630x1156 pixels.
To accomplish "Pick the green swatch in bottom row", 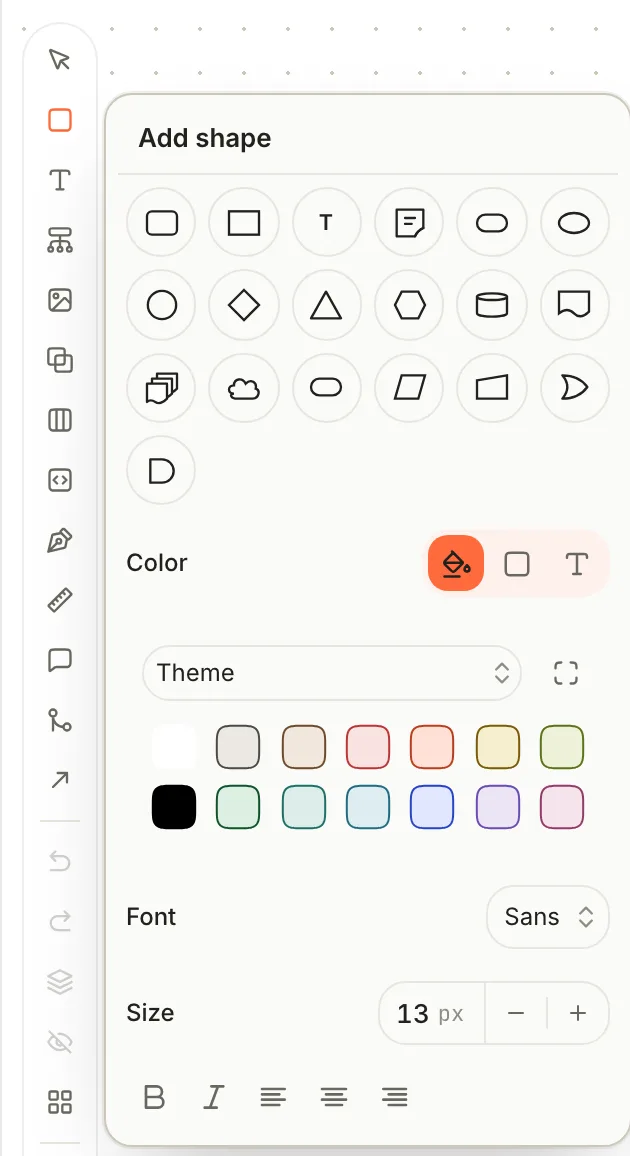I will coord(238,807).
